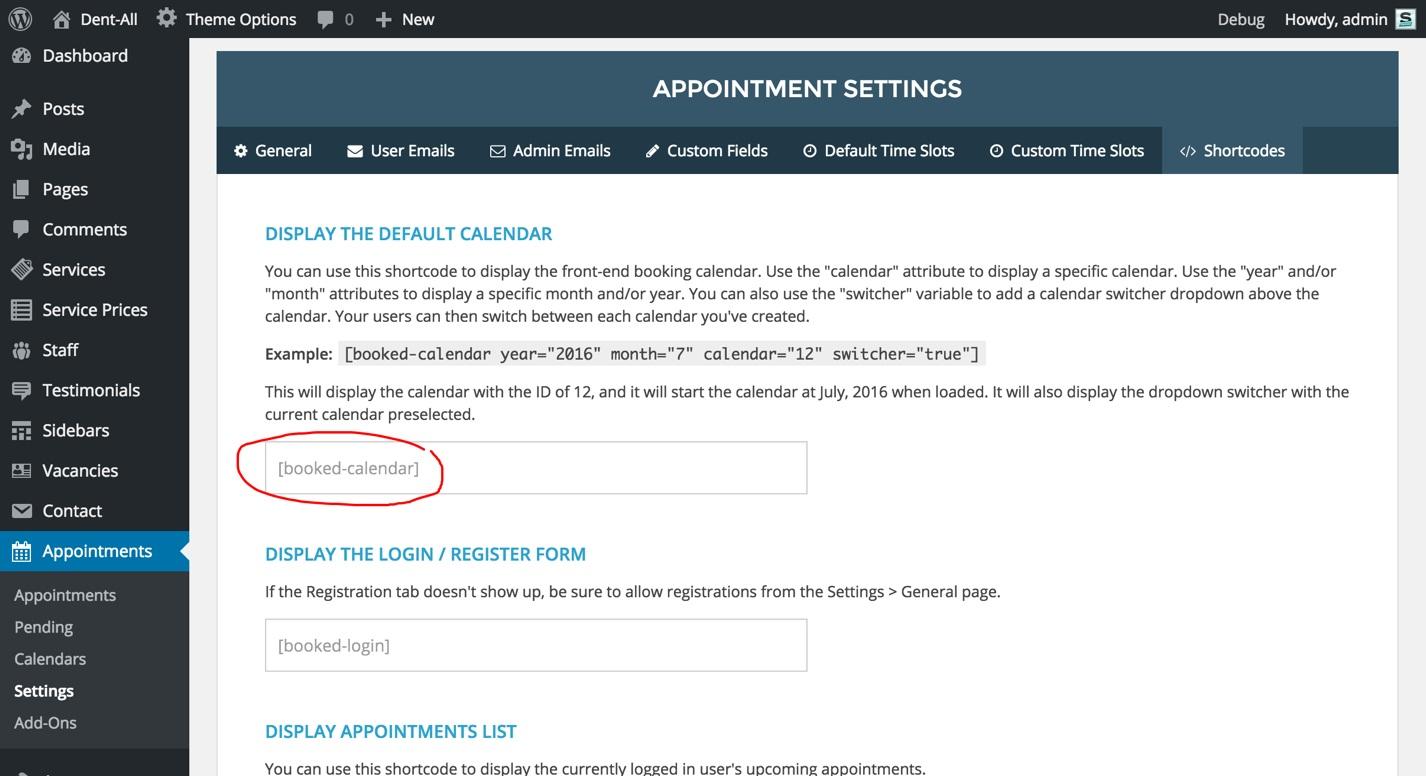Click the admin avatar icon
Image resolution: width=1426 pixels, height=776 pixels.
[x=1405, y=19]
